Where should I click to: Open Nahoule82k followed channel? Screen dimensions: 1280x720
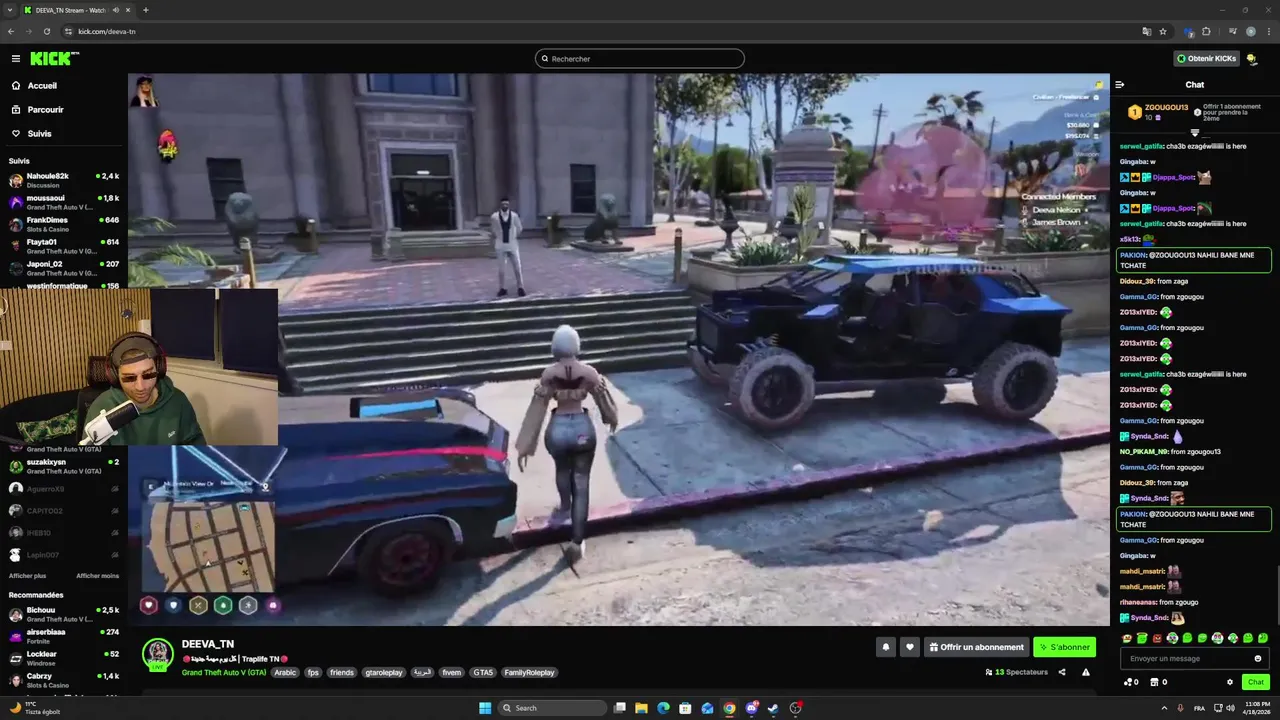(64, 180)
